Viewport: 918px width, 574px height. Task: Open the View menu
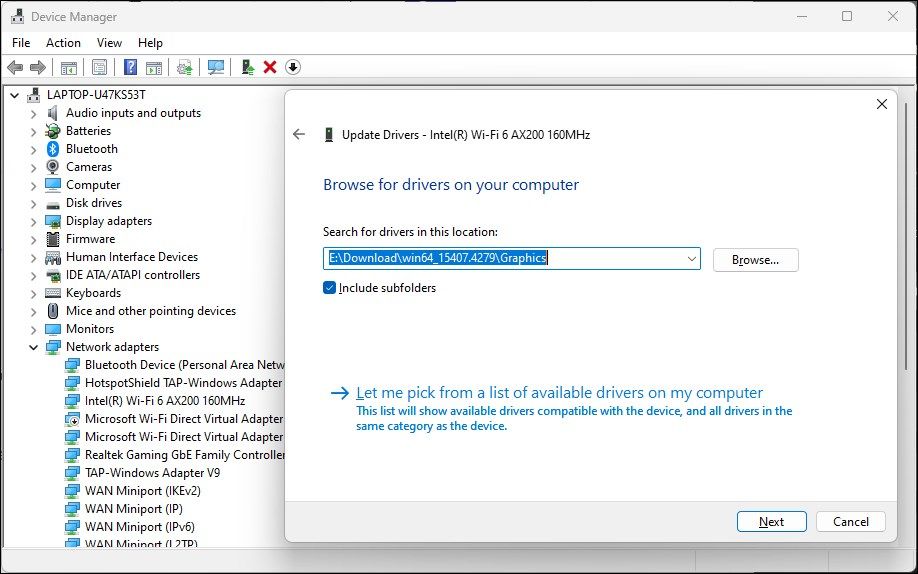[109, 43]
